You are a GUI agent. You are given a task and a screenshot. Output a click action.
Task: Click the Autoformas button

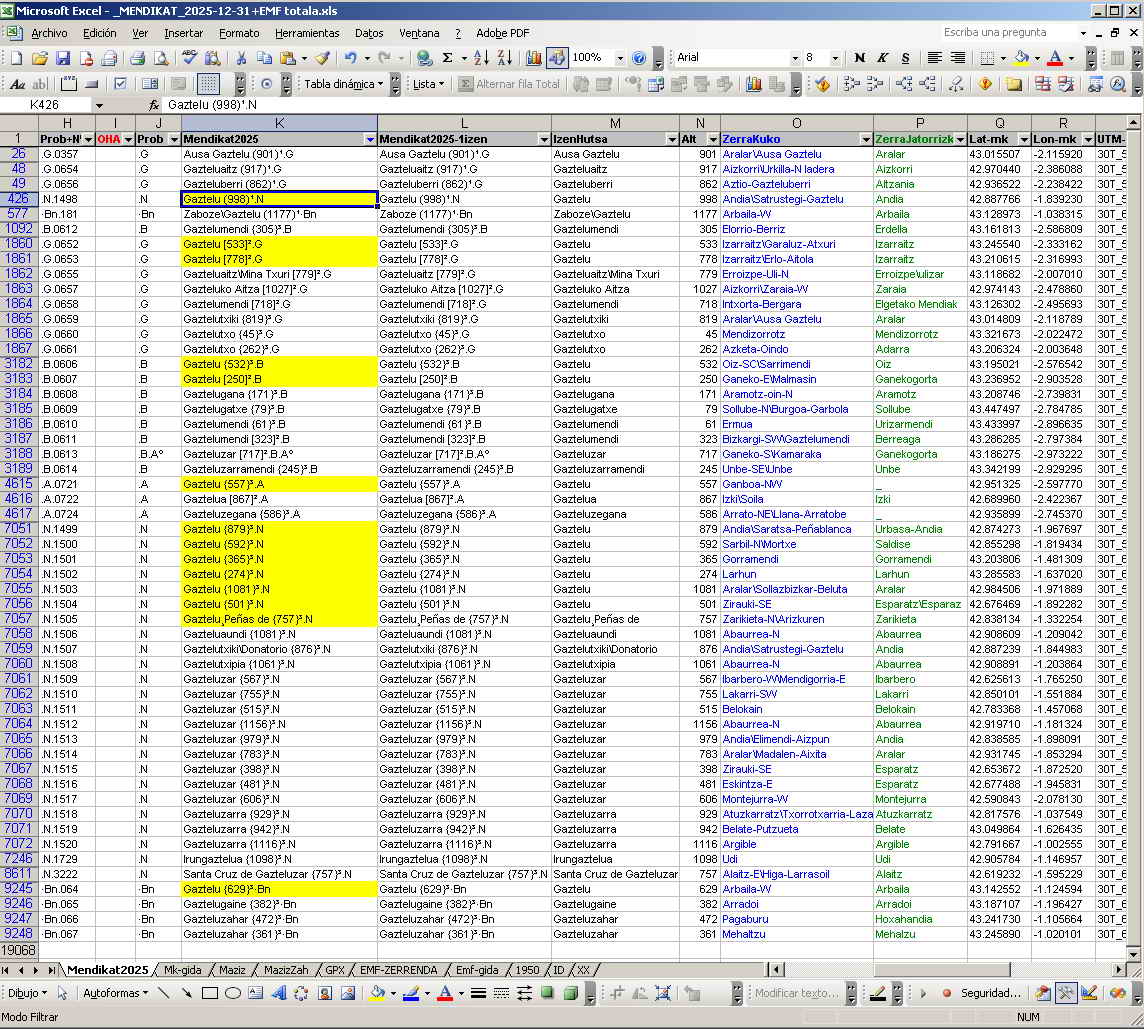pos(115,993)
